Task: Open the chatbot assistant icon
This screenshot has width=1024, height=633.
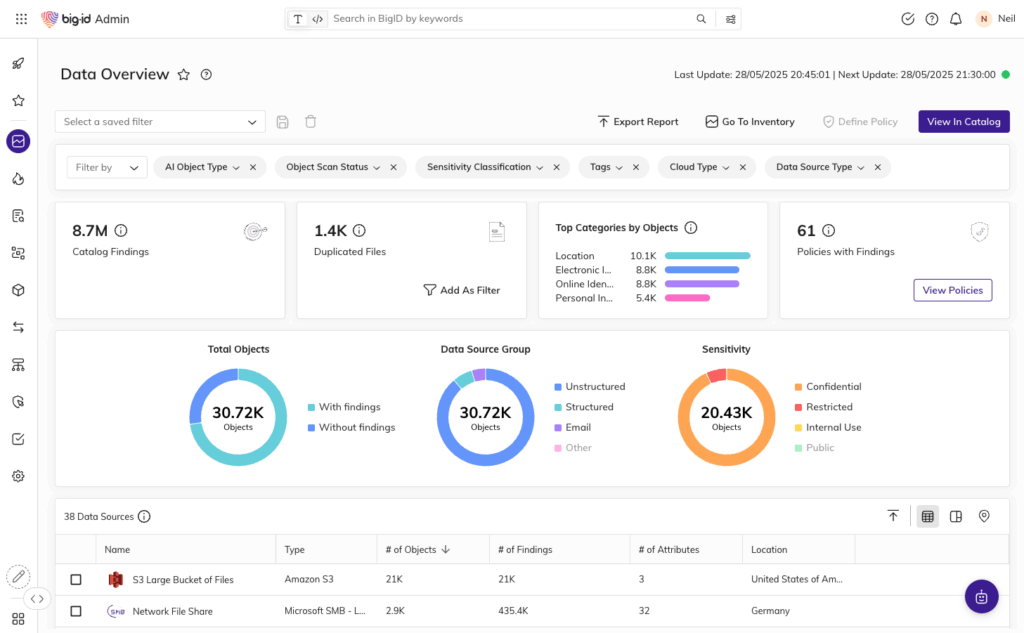Action: 981,596
